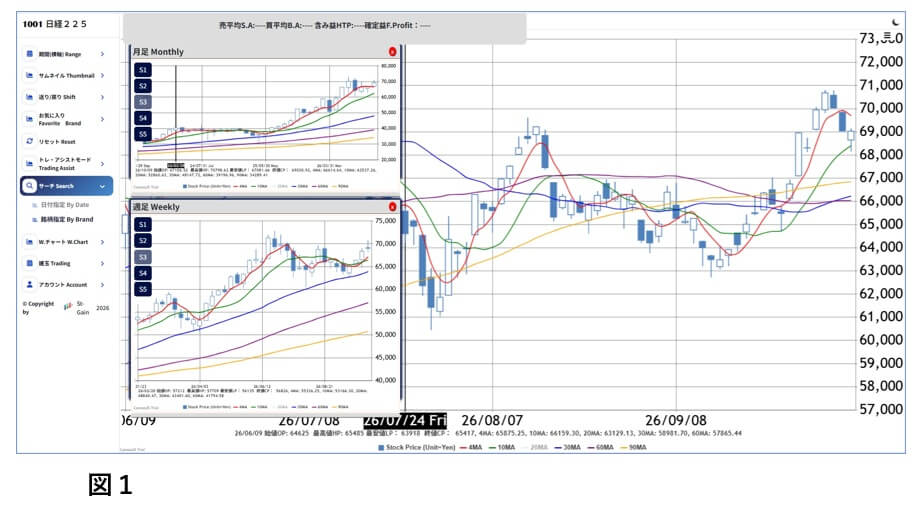917x505 pixels.
Task: Click S1 button in Weekly panel
Action: pos(143,224)
